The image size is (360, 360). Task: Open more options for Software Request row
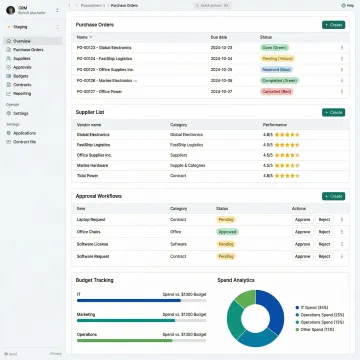tap(342, 256)
